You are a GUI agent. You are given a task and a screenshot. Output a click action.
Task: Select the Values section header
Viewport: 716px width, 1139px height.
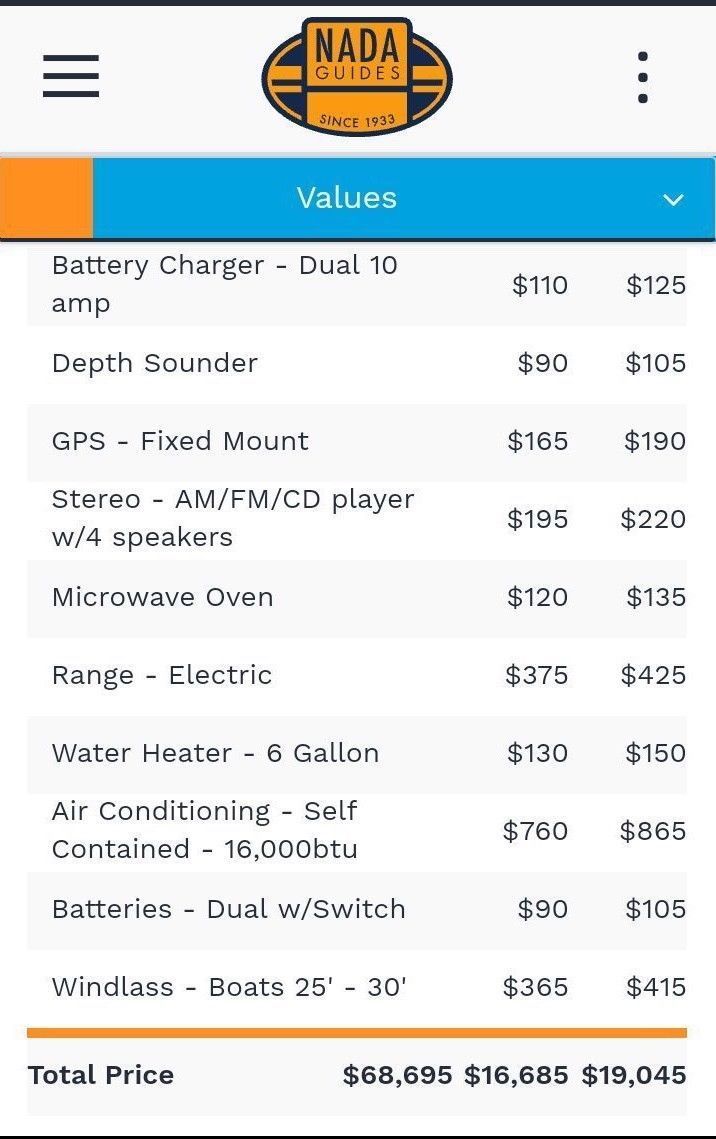tap(404, 198)
